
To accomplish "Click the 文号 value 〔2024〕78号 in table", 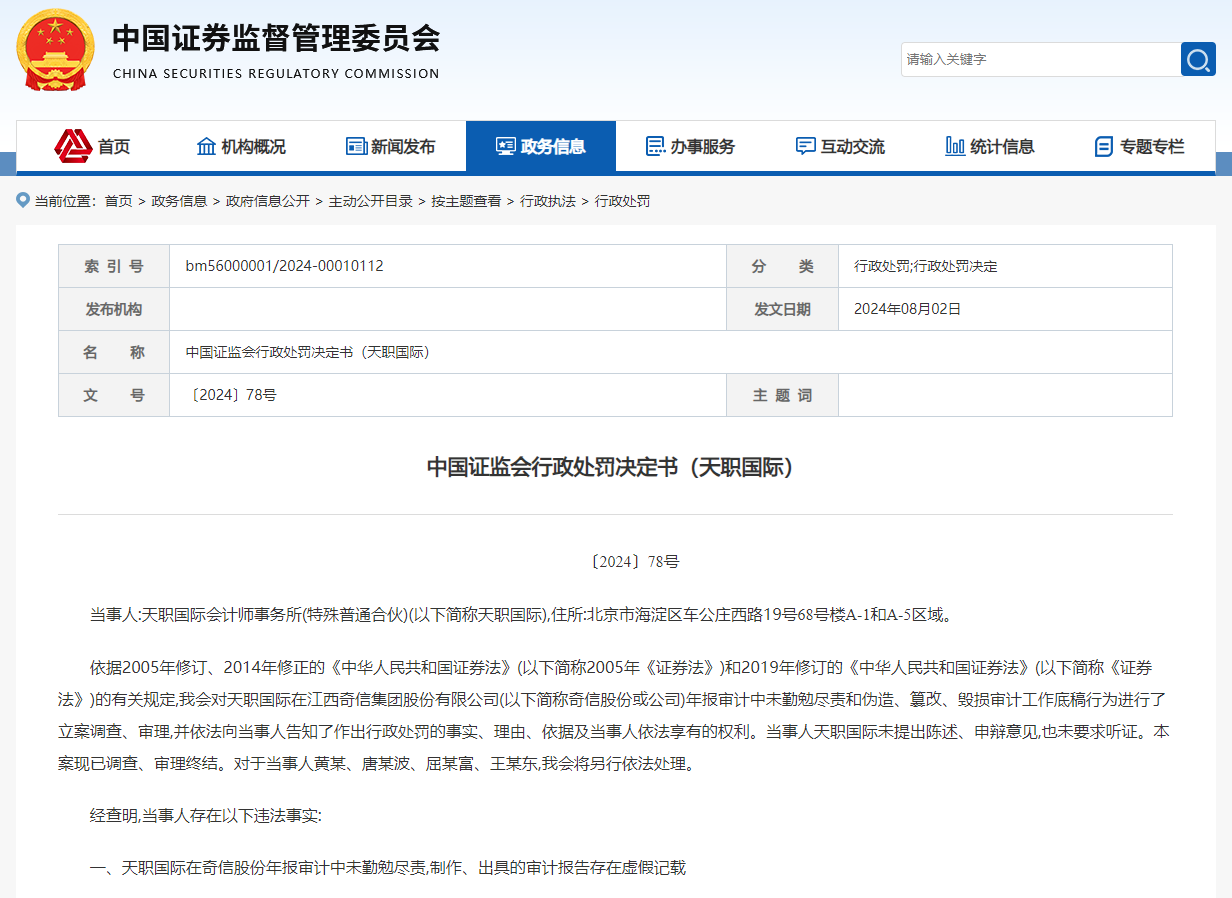I will point(231,395).
